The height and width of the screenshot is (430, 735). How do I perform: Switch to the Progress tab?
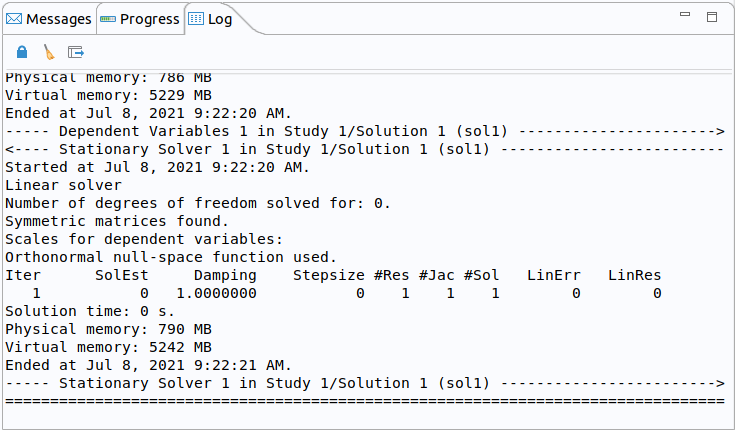pos(140,19)
